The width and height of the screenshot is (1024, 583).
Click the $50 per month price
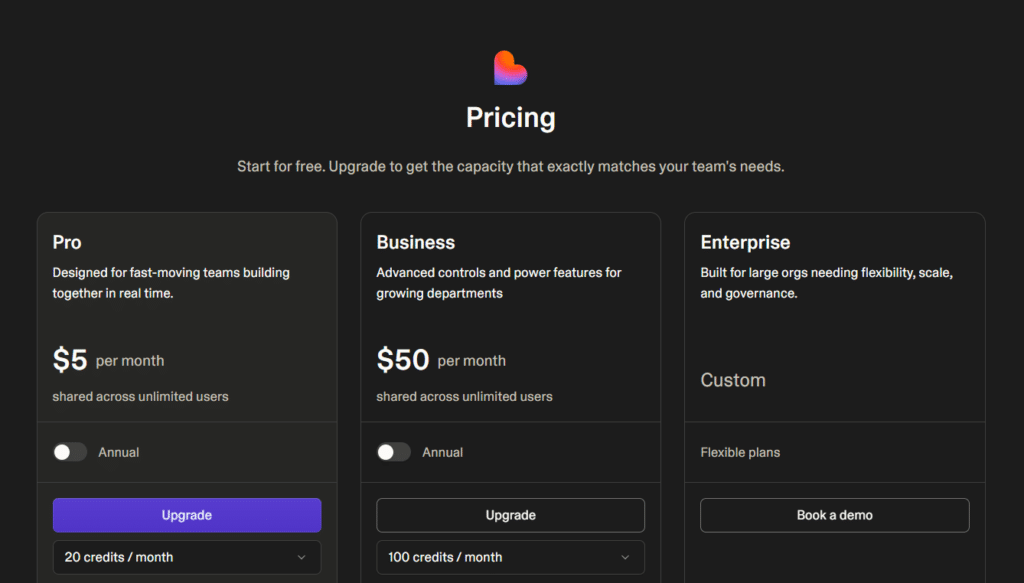click(403, 360)
